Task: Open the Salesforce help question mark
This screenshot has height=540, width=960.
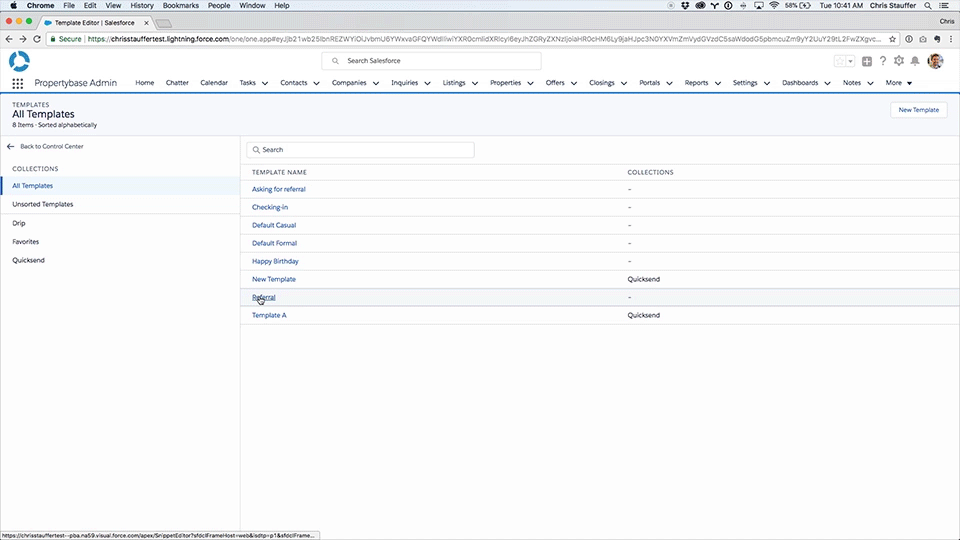Action: pos(883,61)
